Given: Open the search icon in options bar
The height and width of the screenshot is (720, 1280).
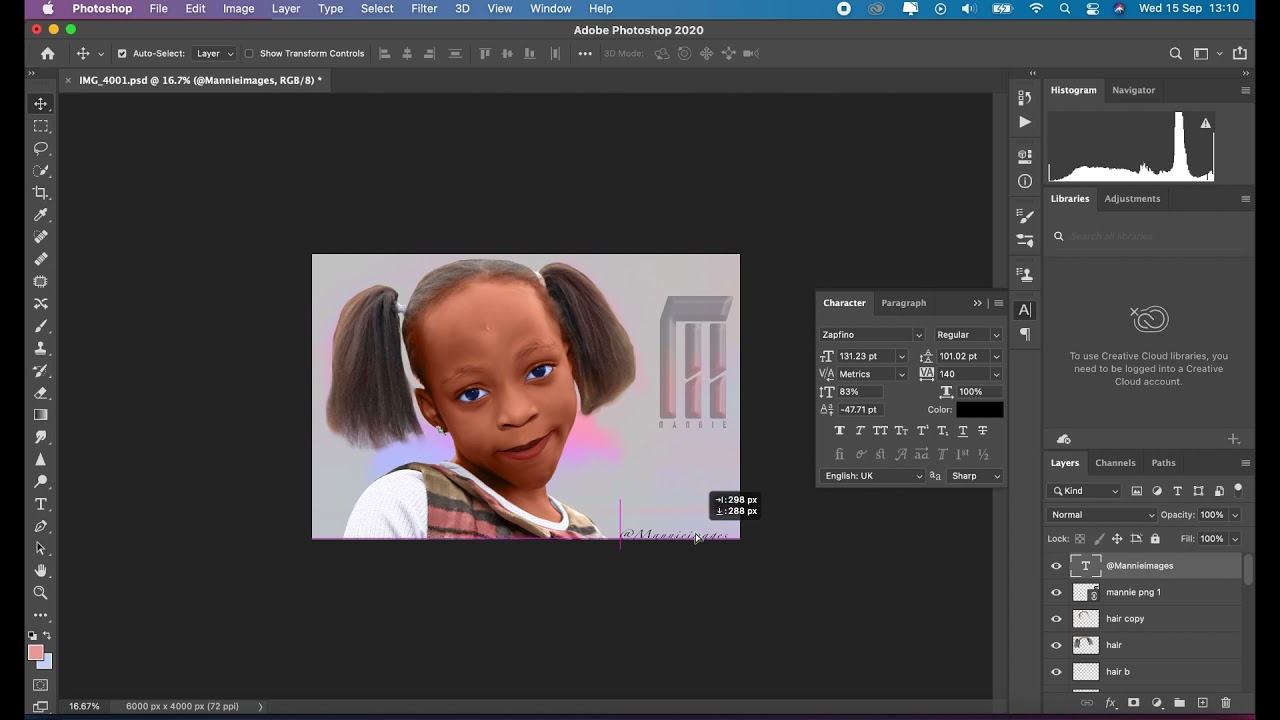Looking at the screenshot, I should click(1176, 54).
